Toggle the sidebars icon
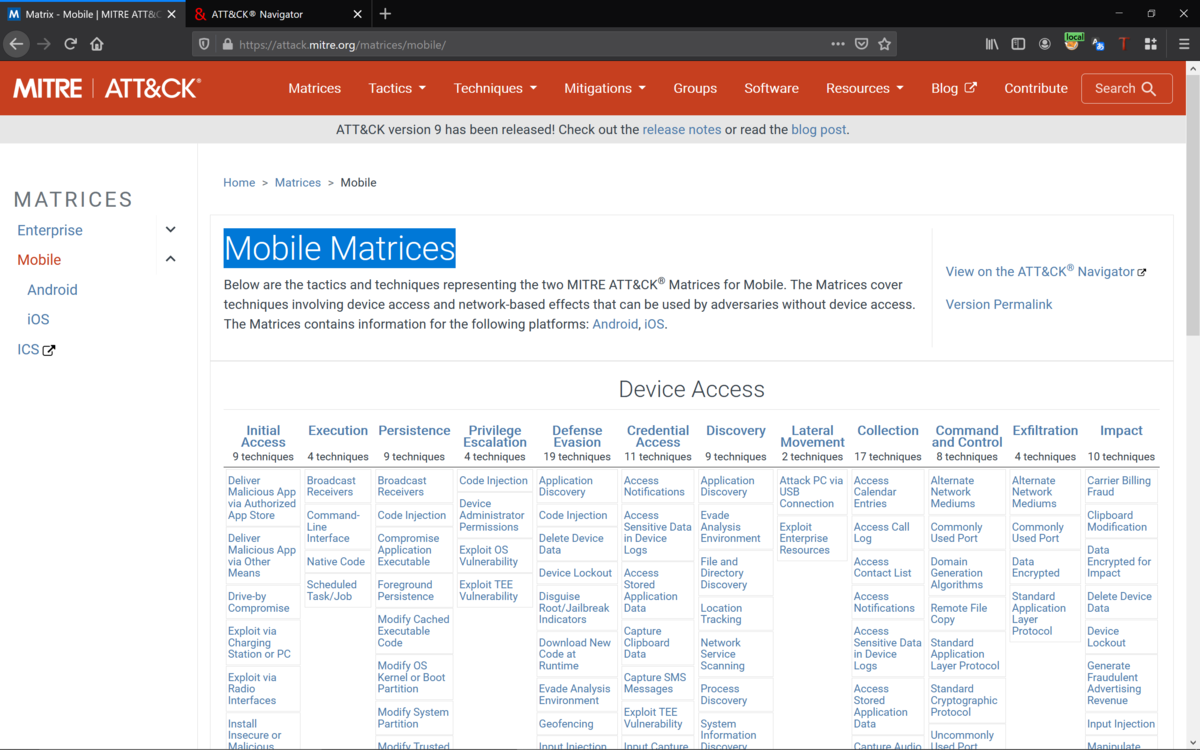 click(1018, 44)
